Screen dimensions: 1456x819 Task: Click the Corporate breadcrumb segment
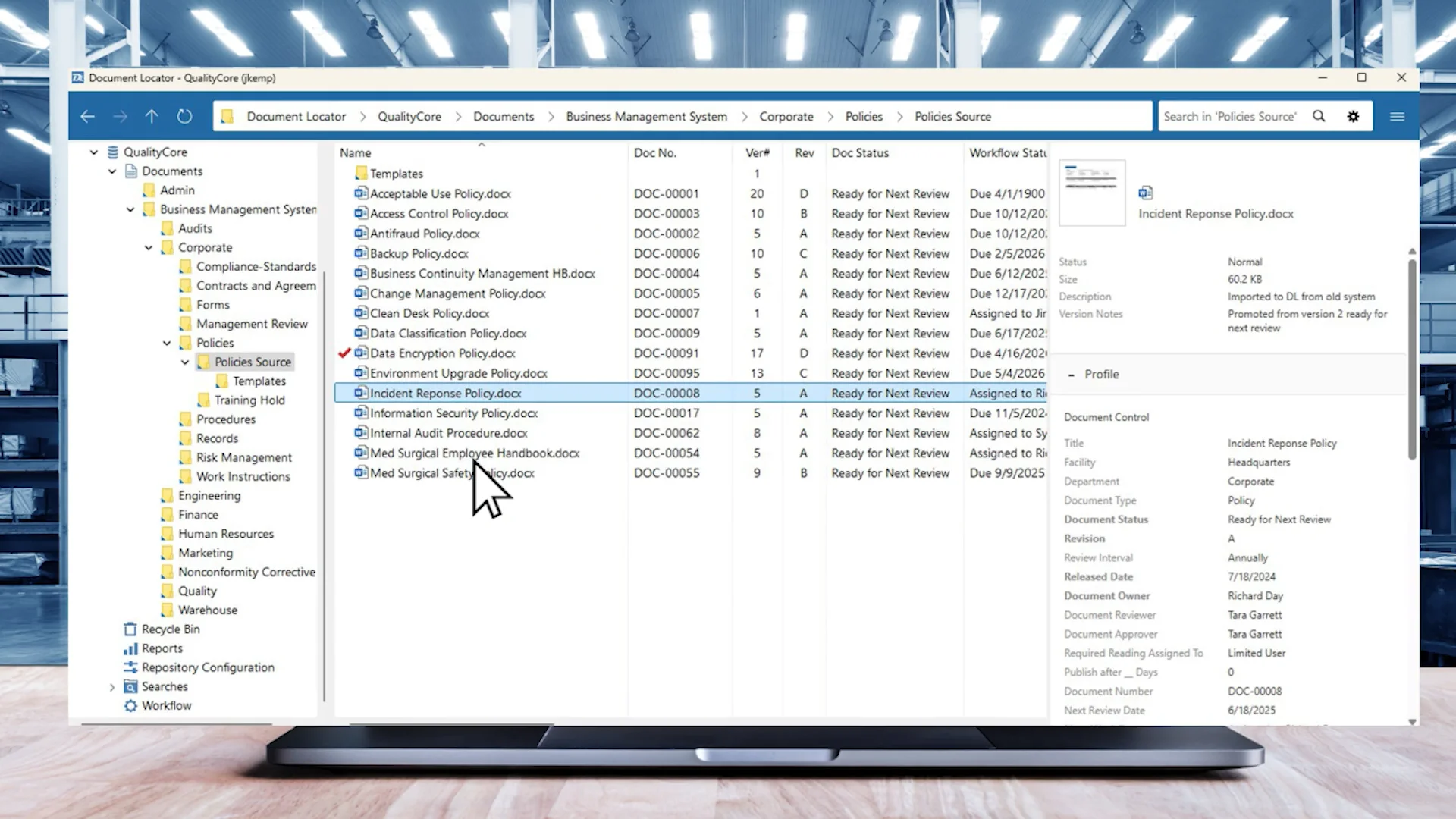click(786, 116)
